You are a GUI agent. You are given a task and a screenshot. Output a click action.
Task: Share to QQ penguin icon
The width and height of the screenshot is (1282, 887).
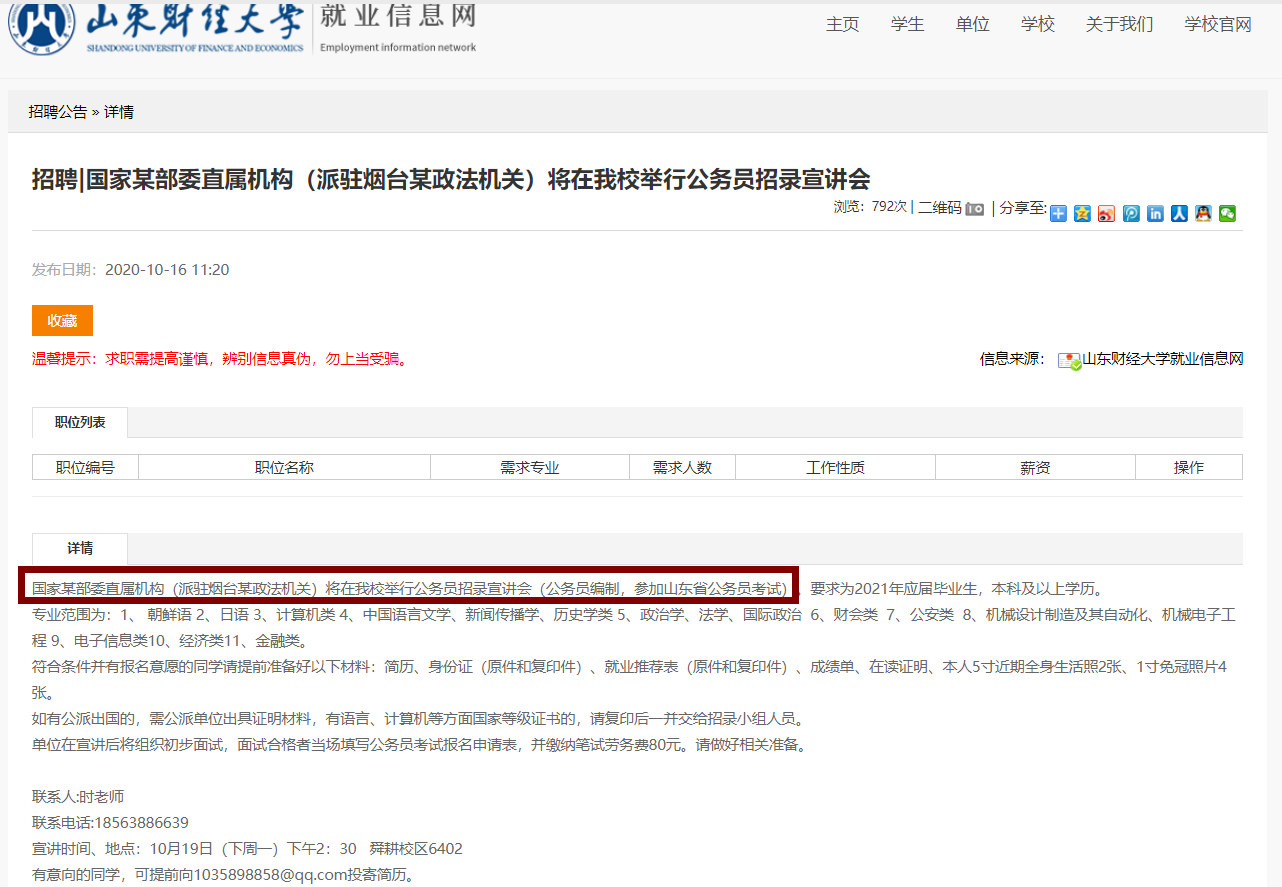click(x=1203, y=213)
